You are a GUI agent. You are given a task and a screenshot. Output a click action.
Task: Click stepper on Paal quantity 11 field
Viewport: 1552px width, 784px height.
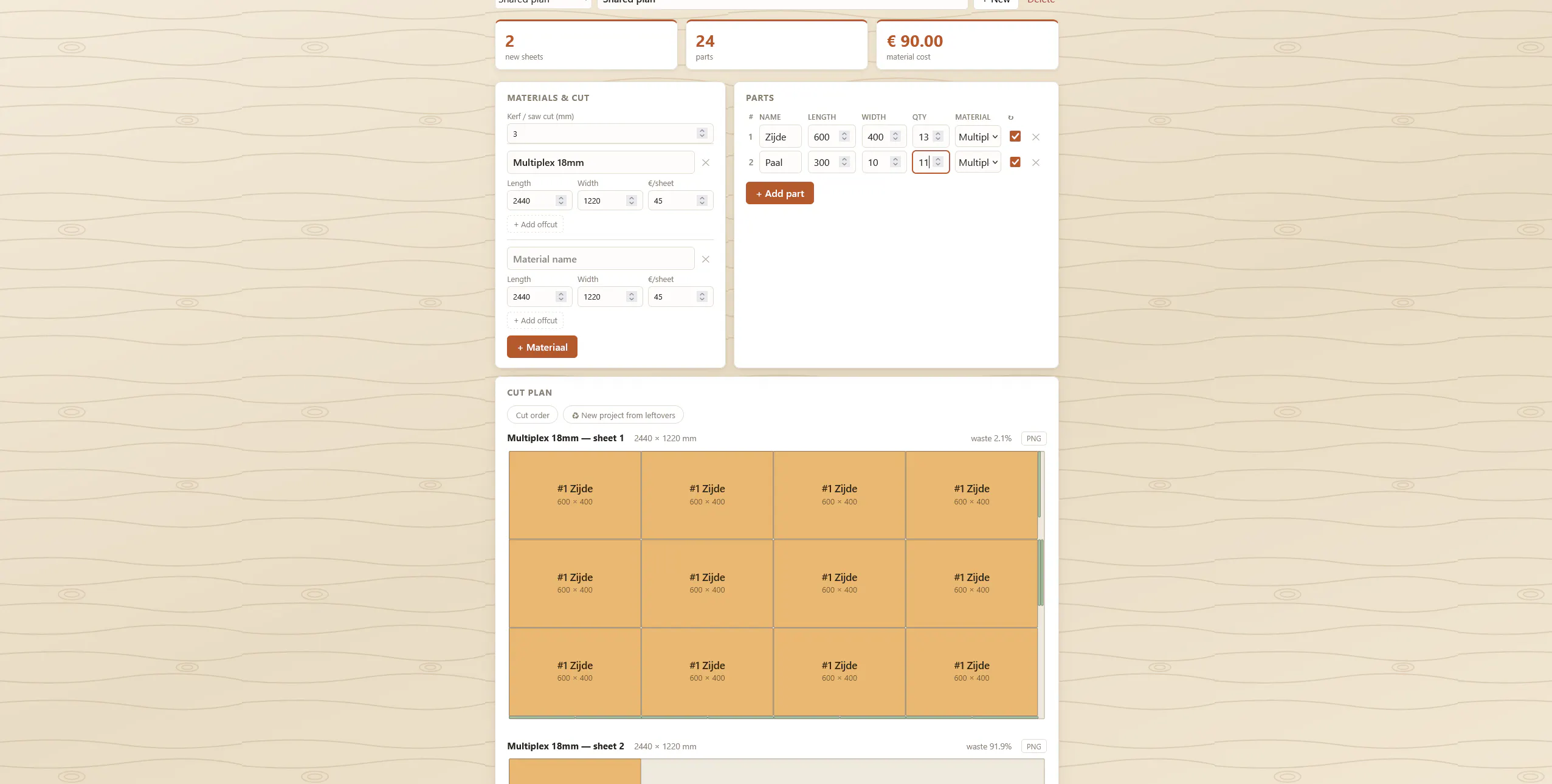tap(938, 162)
